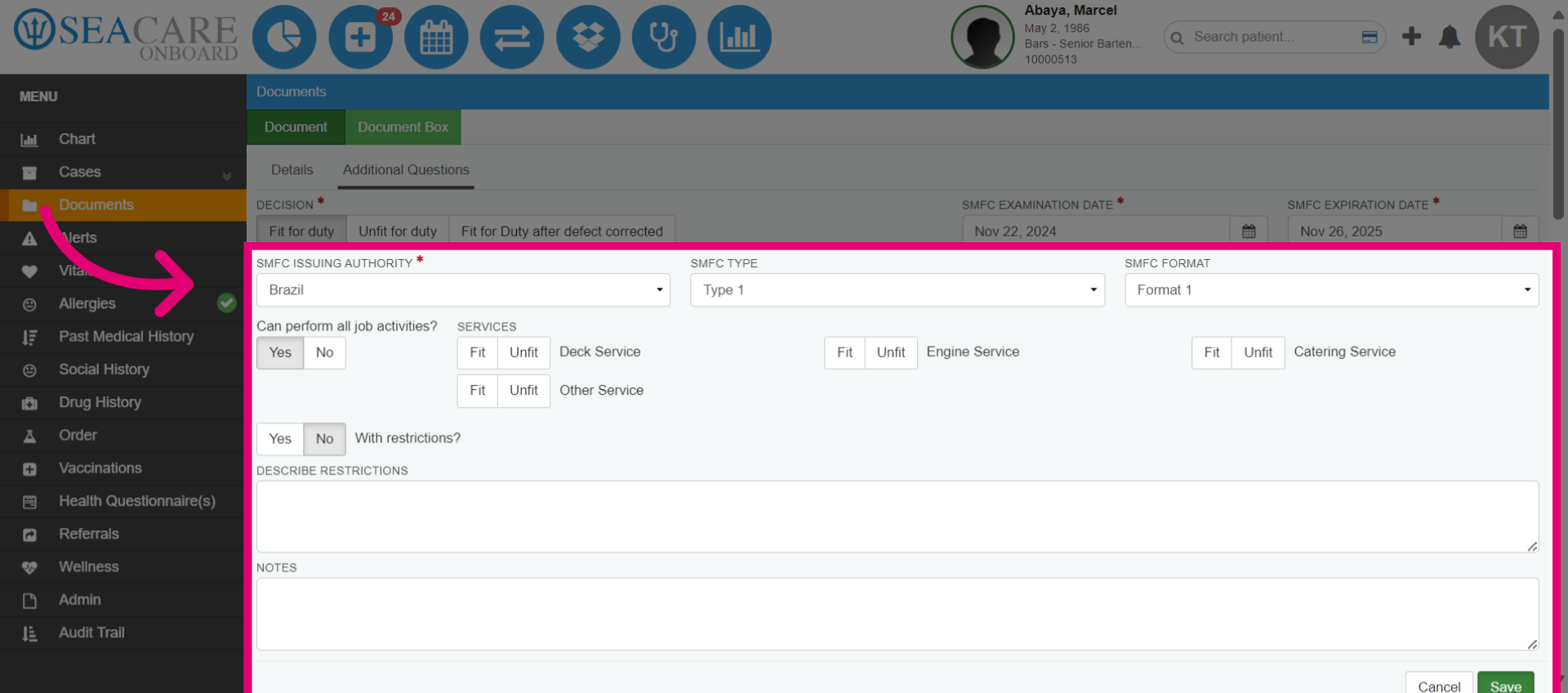Mark Catering Service as Fit
Image resolution: width=1568 pixels, height=693 pixels.
pyautogui.click(x=1212, y=352)
